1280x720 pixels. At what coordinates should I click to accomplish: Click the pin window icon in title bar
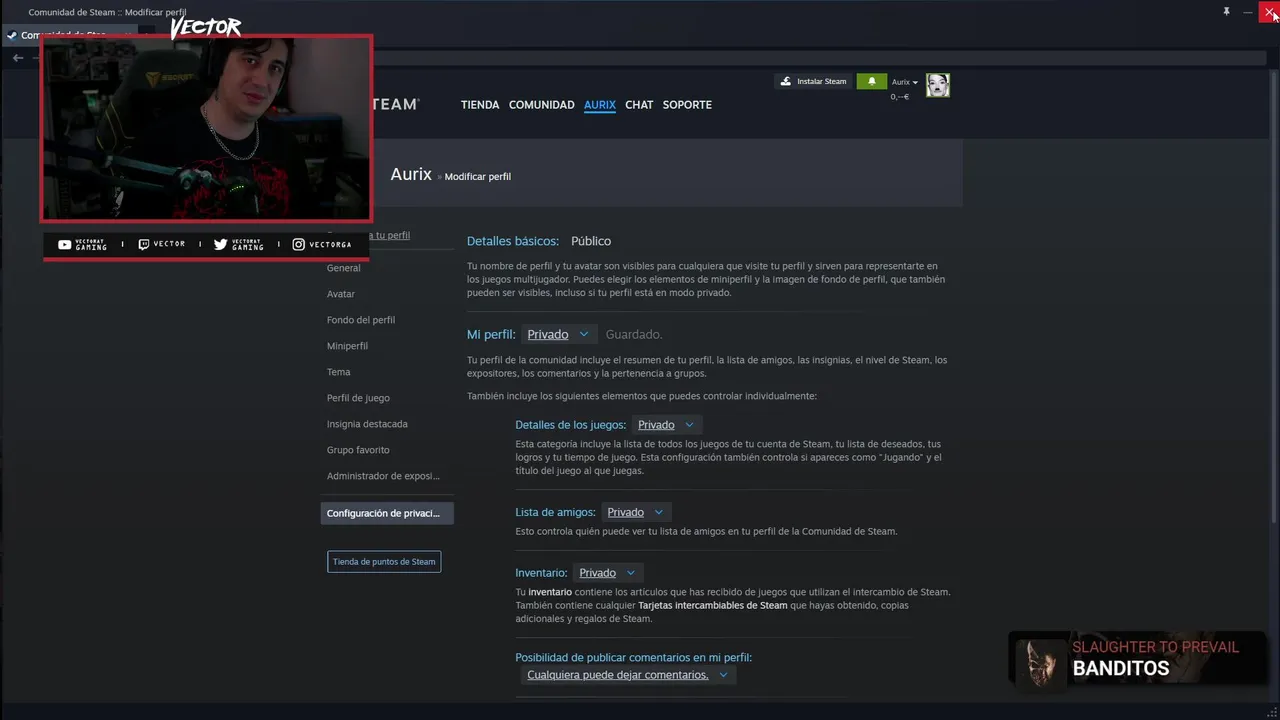point(1226,11)
